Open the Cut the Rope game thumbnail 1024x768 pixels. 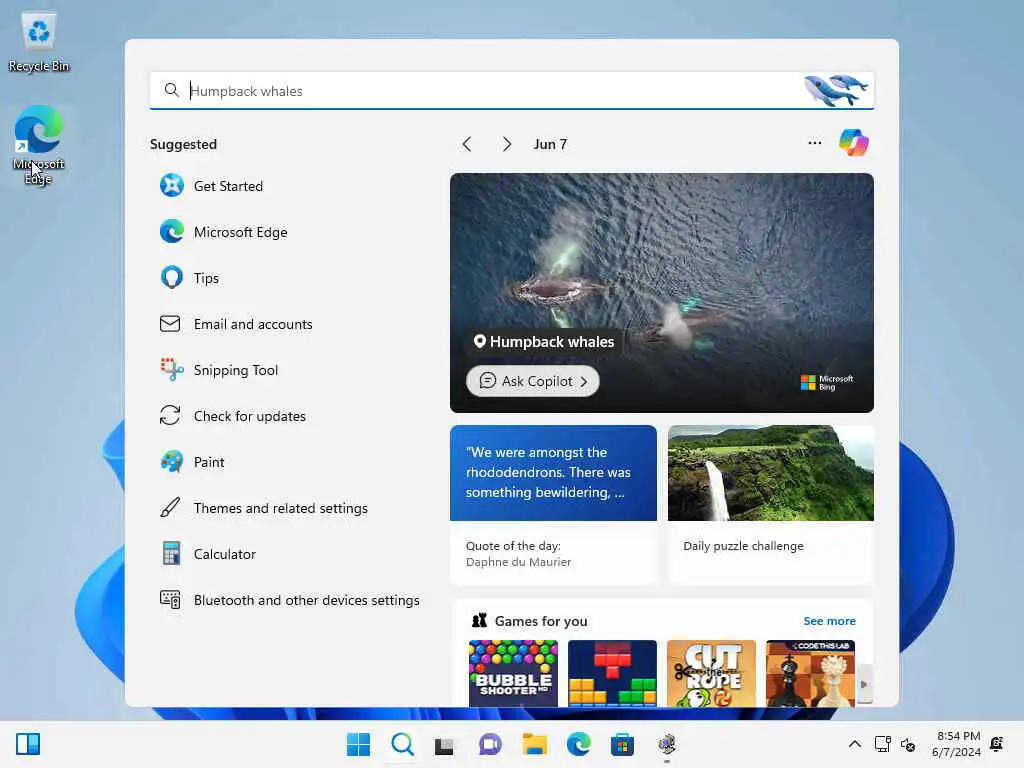pos(711,673)
